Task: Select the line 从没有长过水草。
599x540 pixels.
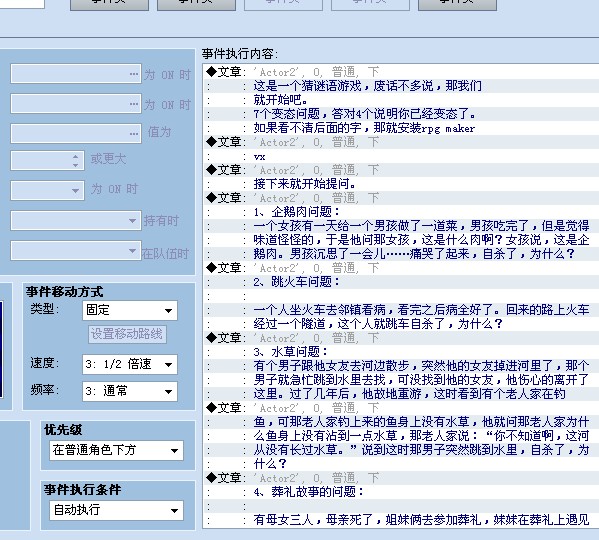Action: [x=401, y=450]
